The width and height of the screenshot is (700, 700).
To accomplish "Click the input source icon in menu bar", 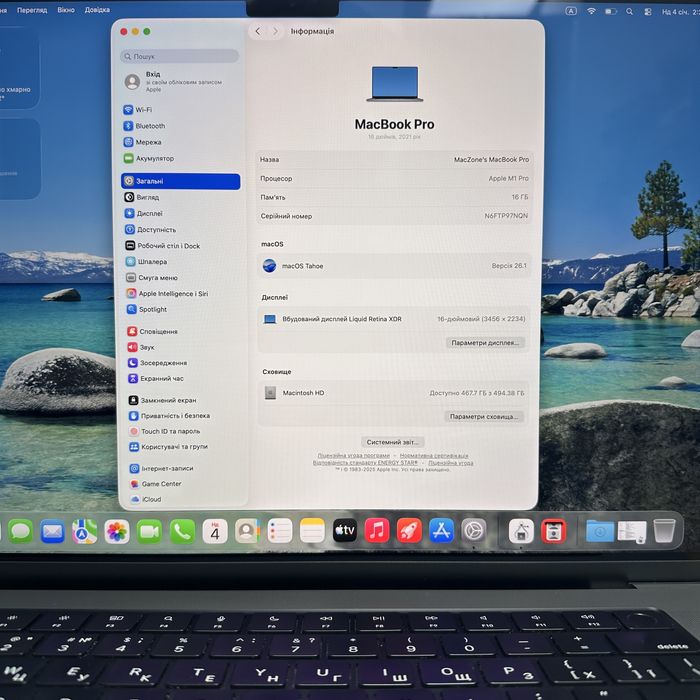I will pos(571,11).
